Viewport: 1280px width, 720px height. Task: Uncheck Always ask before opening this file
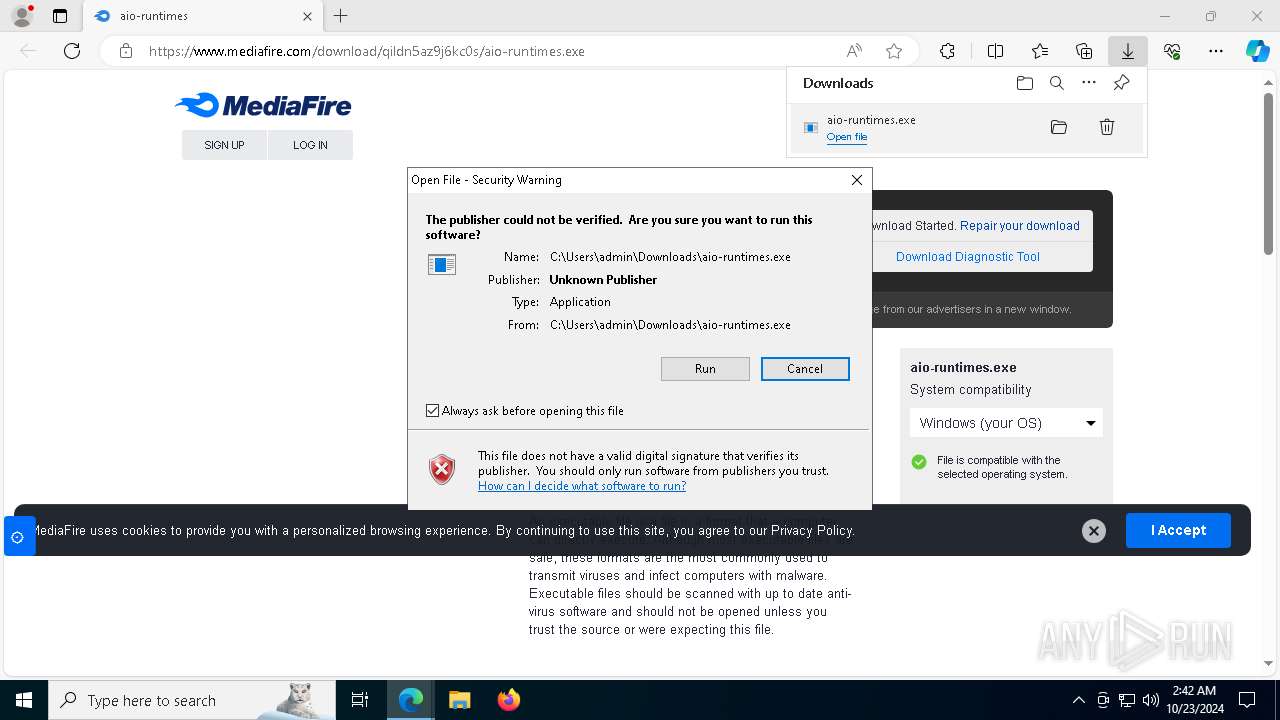(433, 411)
